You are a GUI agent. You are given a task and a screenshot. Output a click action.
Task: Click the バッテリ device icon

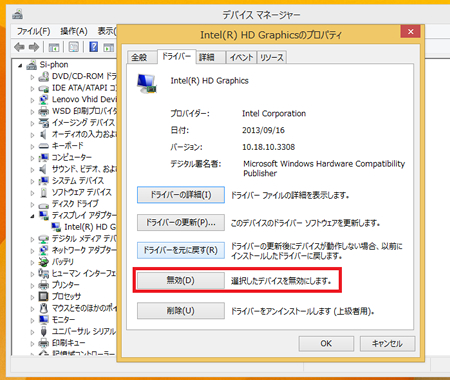(x=44, y=262)
